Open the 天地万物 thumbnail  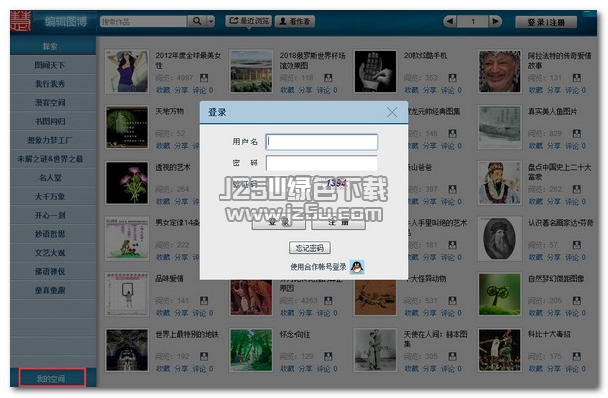point(127,127)
